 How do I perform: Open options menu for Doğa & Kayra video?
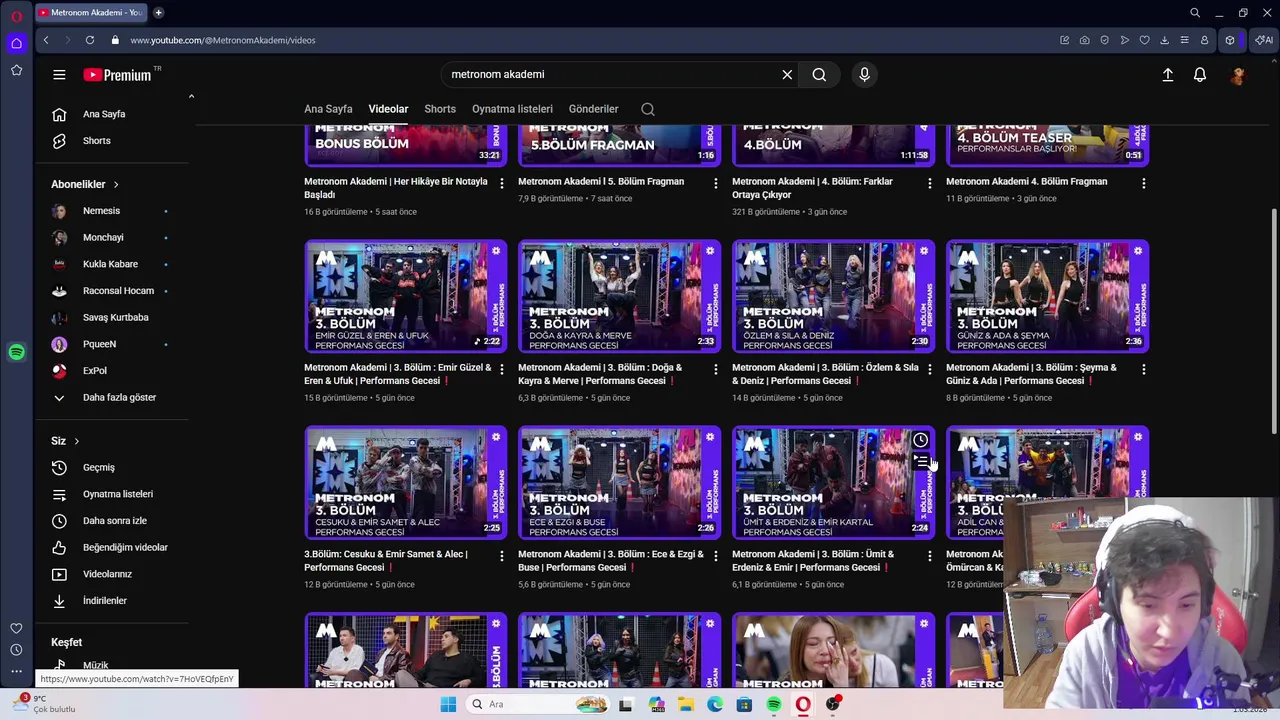(715, 369)
